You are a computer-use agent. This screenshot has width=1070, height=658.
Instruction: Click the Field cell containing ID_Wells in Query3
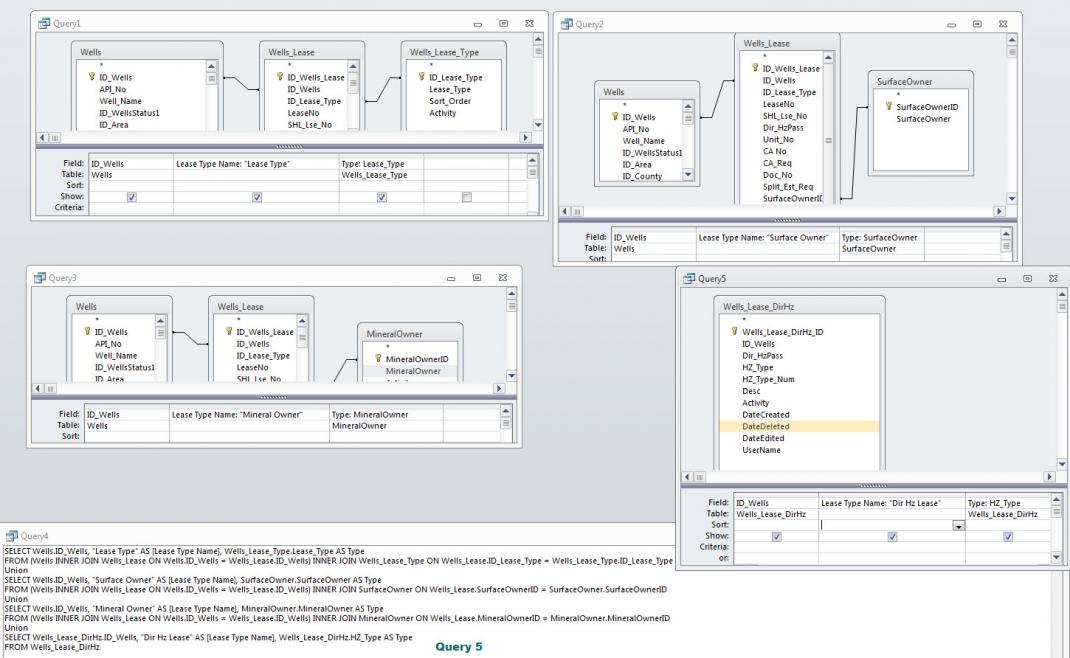(x=127, y=414)
